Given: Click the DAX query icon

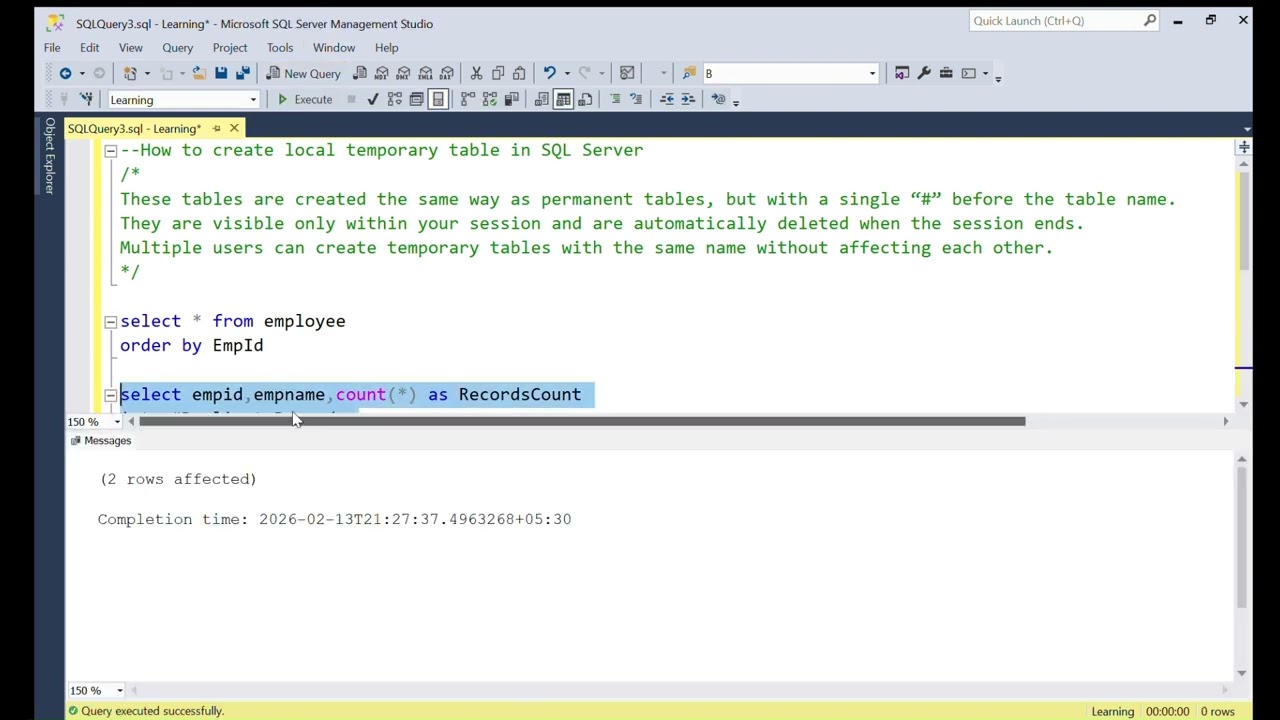Looking at the screenshot, I should click(x=447, y=73).
